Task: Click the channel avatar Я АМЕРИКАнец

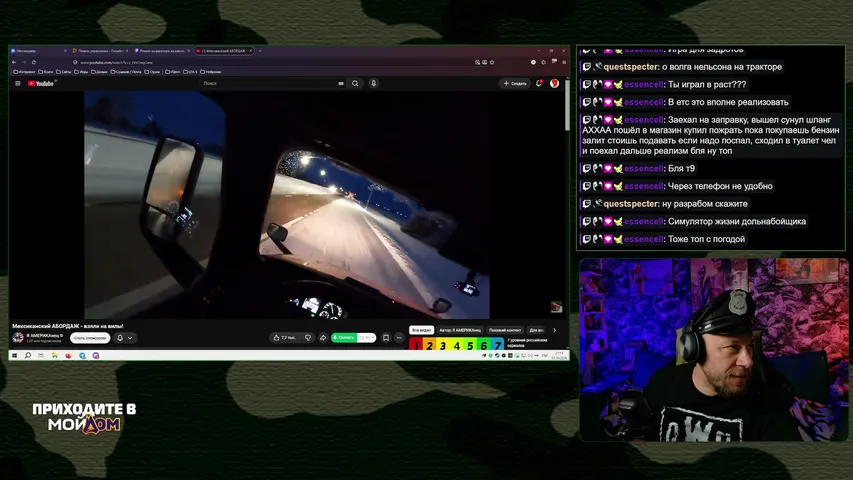Action: coord(18,337)
